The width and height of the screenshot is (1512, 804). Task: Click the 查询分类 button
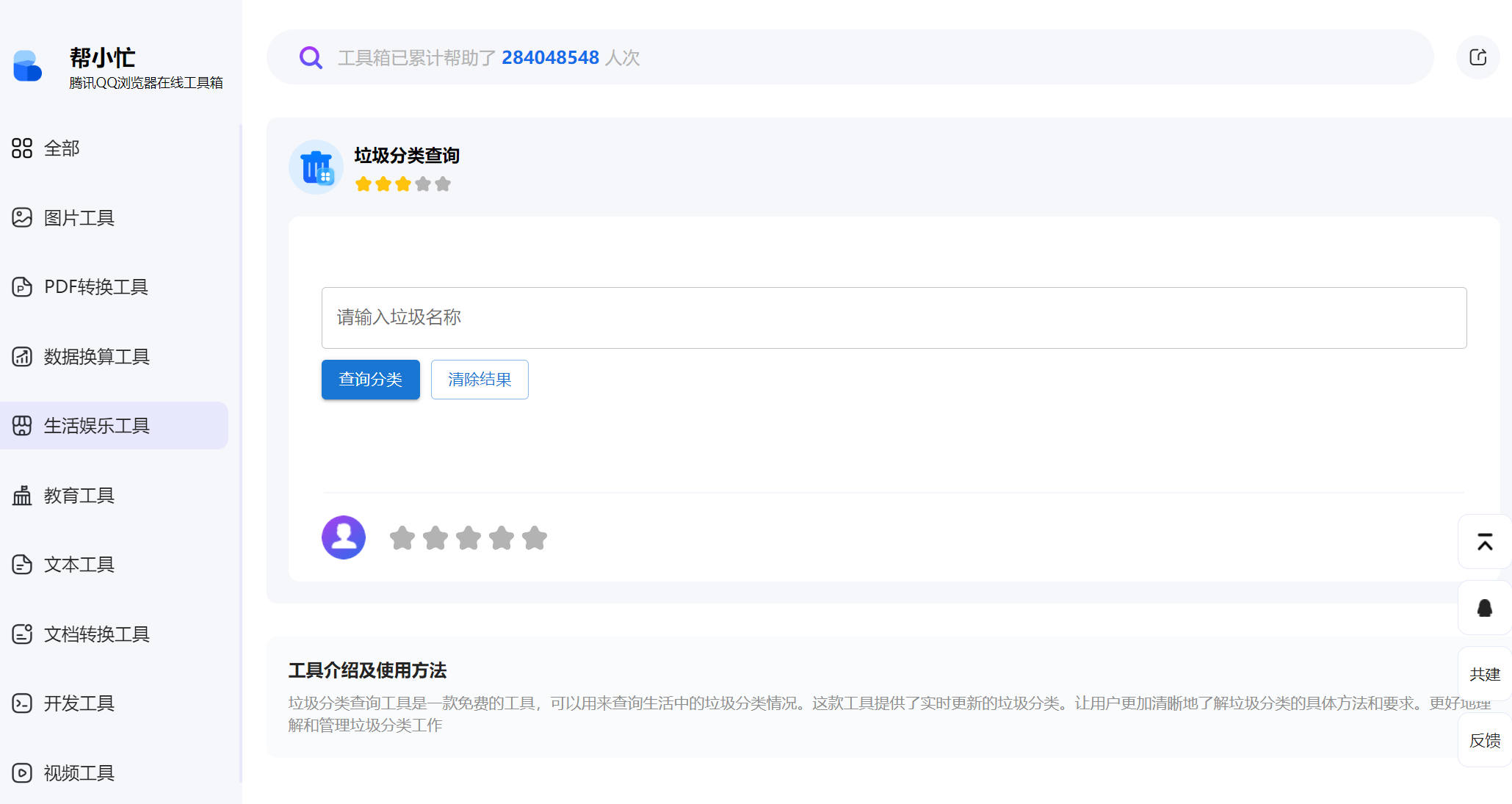[x=370, y=379]
